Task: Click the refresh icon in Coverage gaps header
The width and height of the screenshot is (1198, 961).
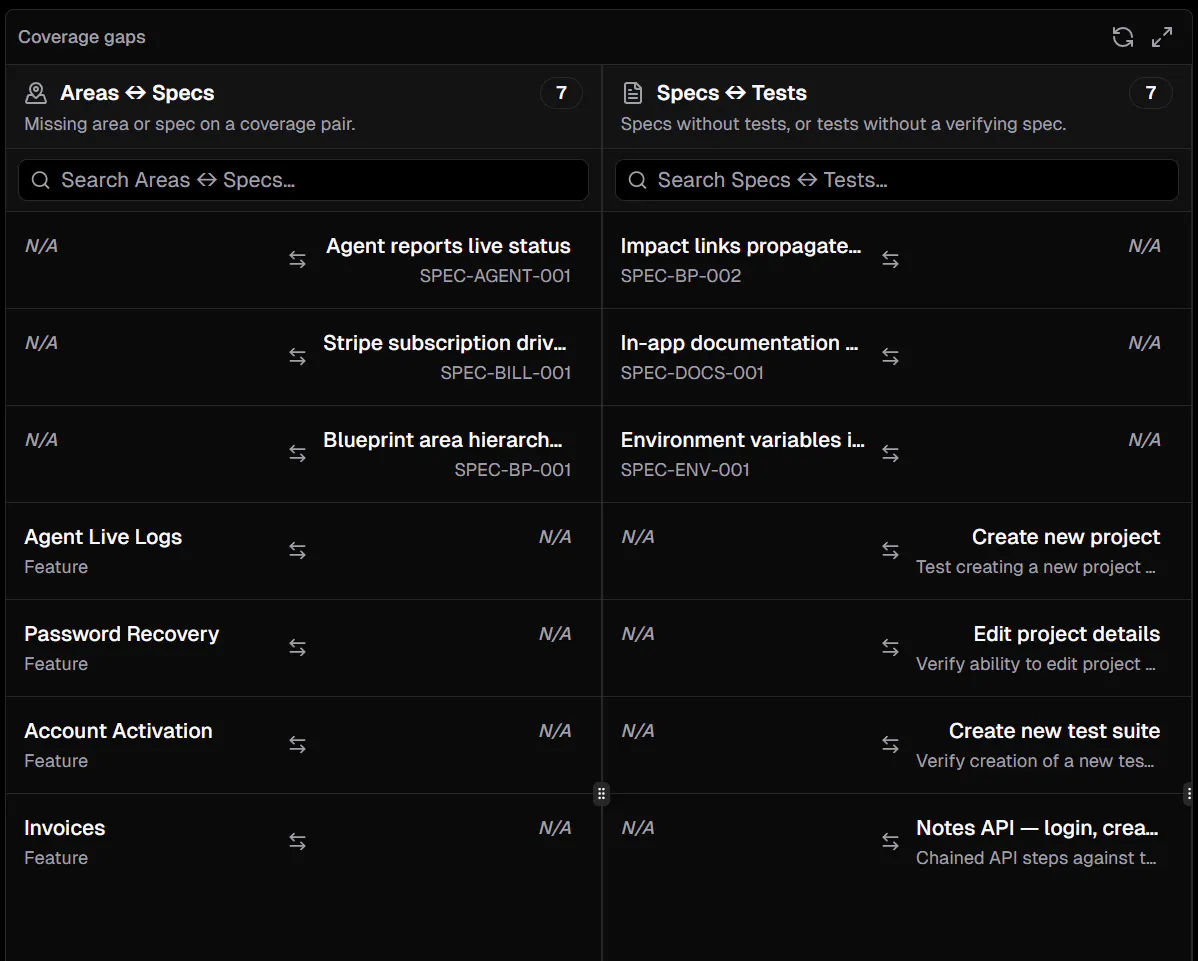Action: (x=1122, y=37)
